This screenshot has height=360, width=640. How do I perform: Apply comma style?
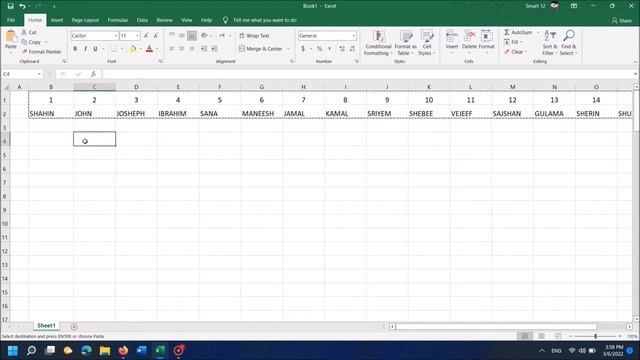click(x=330, y=49)
